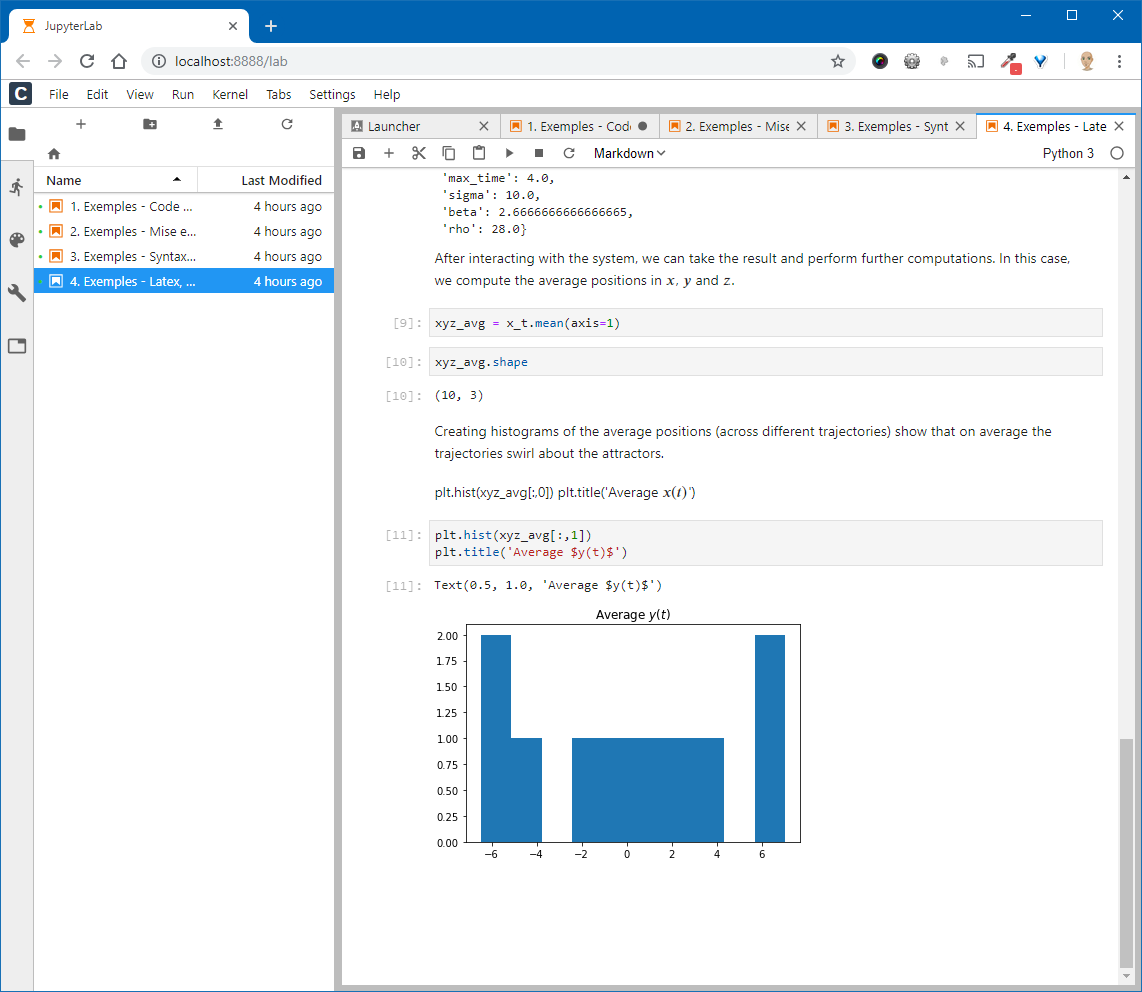Open the Running Terminals and Kernels sidebar icon

coord(17,187)
